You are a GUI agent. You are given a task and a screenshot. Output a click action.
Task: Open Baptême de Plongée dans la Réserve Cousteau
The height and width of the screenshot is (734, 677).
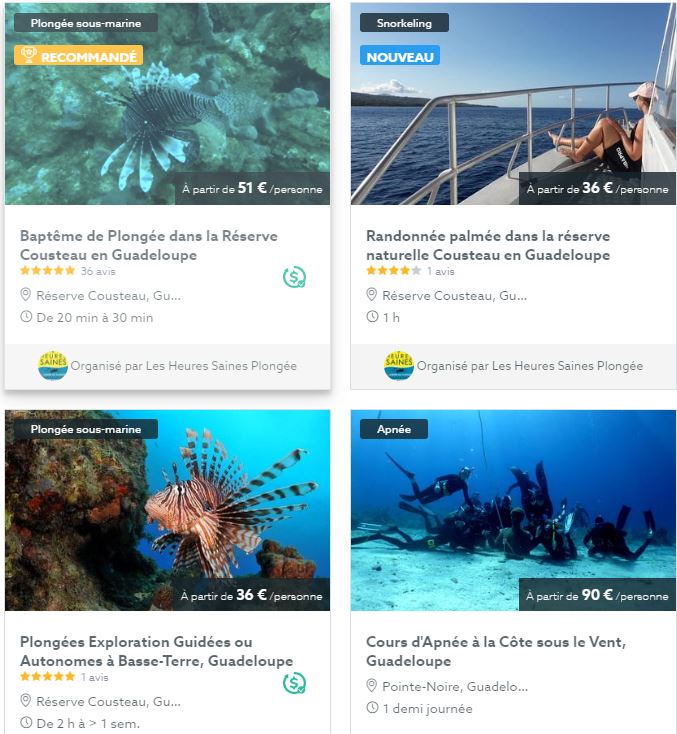[x=148, y=245]
